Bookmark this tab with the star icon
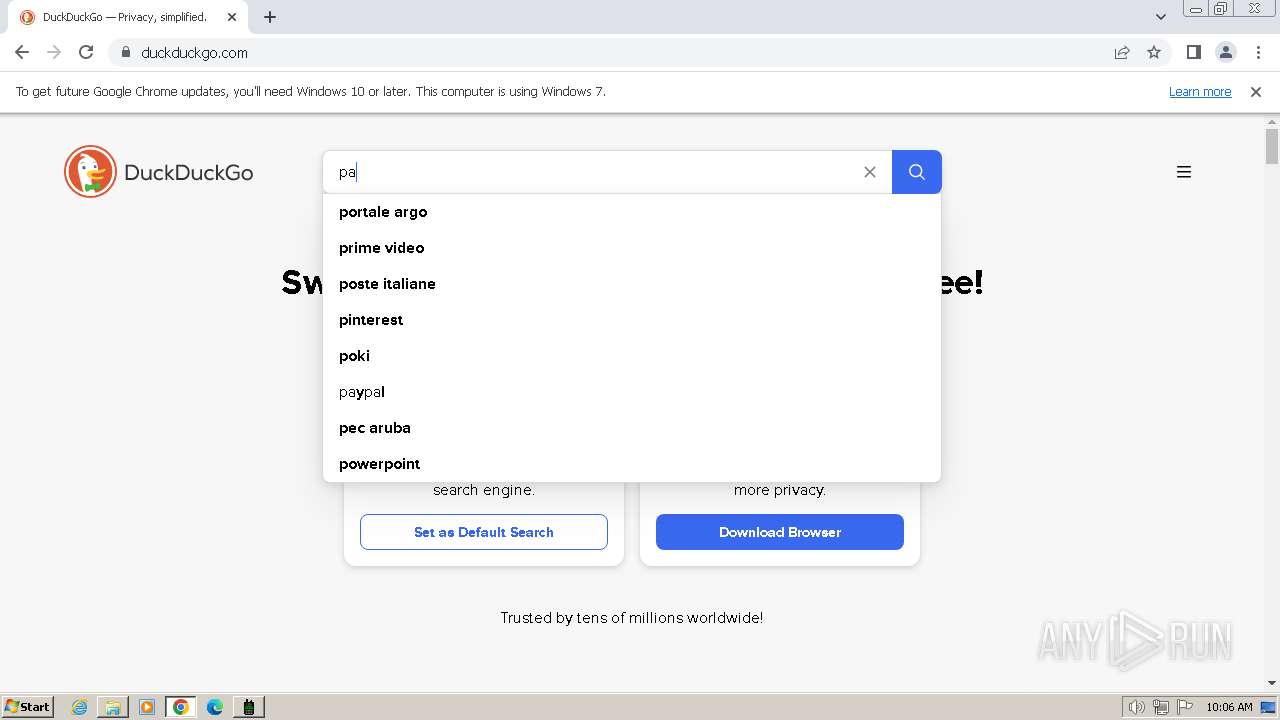This screenshot has width=1280, height=720. 1154,53
